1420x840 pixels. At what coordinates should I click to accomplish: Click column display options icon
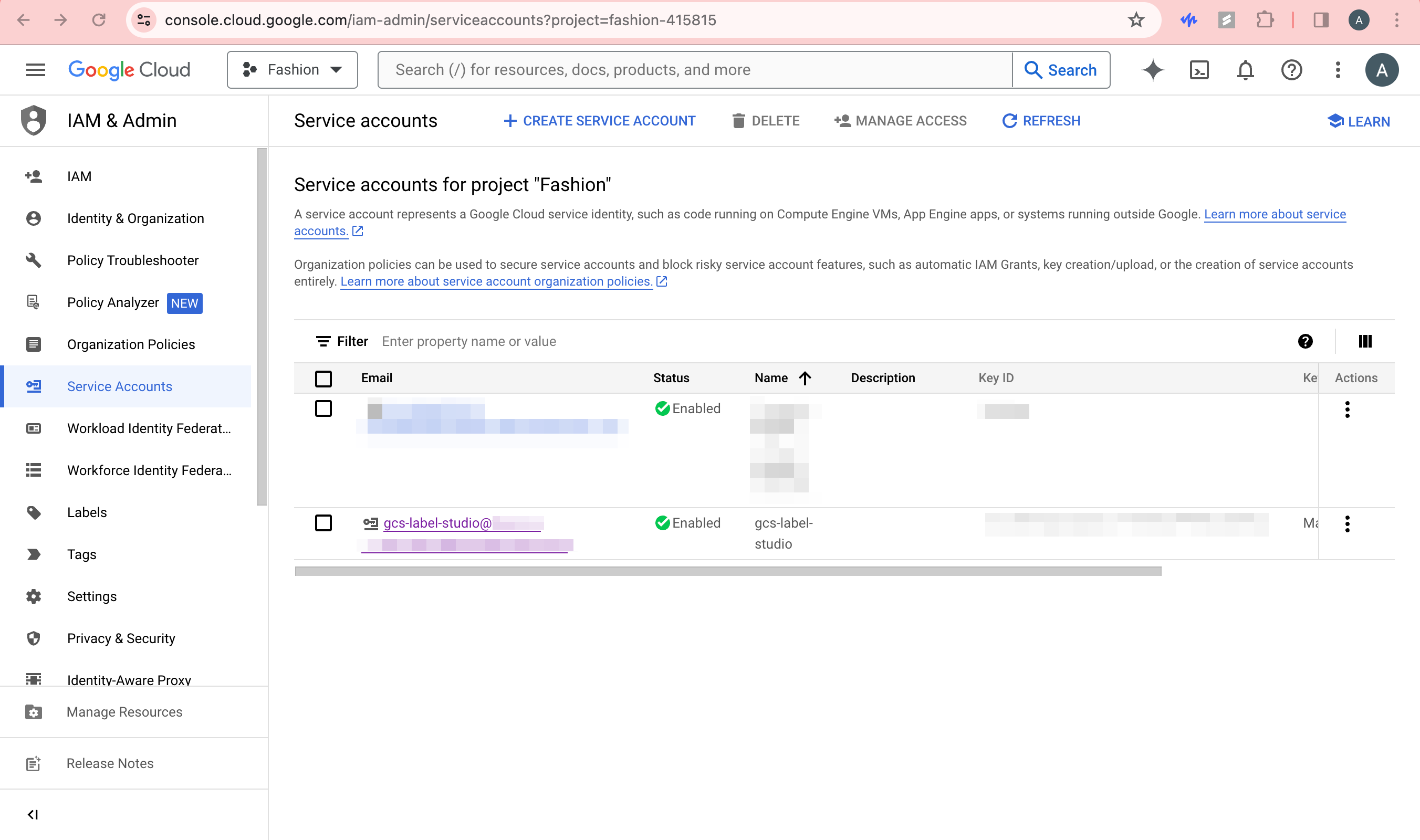pyautogui.click(x=1364, y=341)
